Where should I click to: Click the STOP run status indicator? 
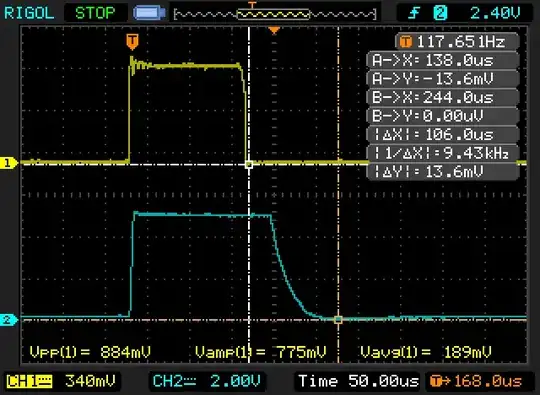click(95, 13)
